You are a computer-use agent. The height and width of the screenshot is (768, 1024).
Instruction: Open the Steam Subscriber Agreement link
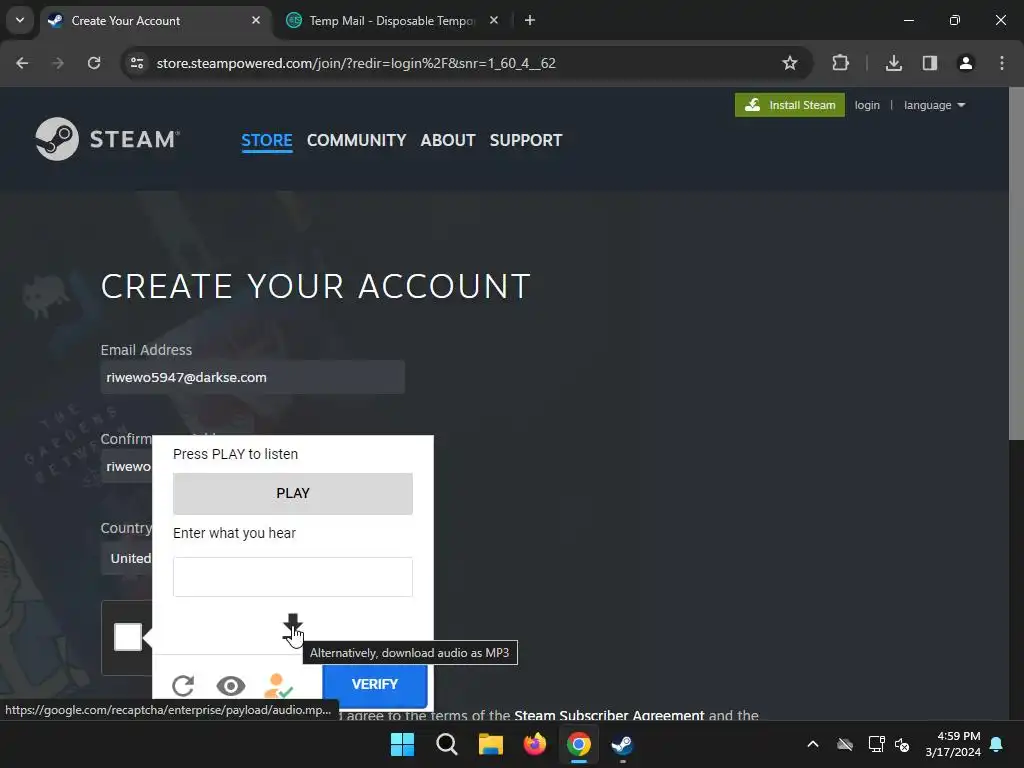pyautogui.click(x=609, y=715)
